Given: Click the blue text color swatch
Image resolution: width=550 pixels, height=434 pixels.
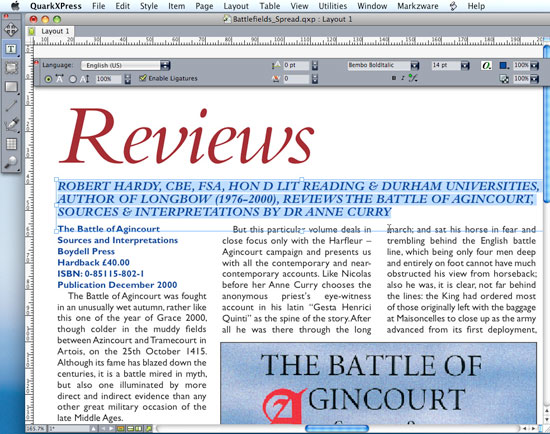Looking at the screenshot, I should (x=504, y=65).
